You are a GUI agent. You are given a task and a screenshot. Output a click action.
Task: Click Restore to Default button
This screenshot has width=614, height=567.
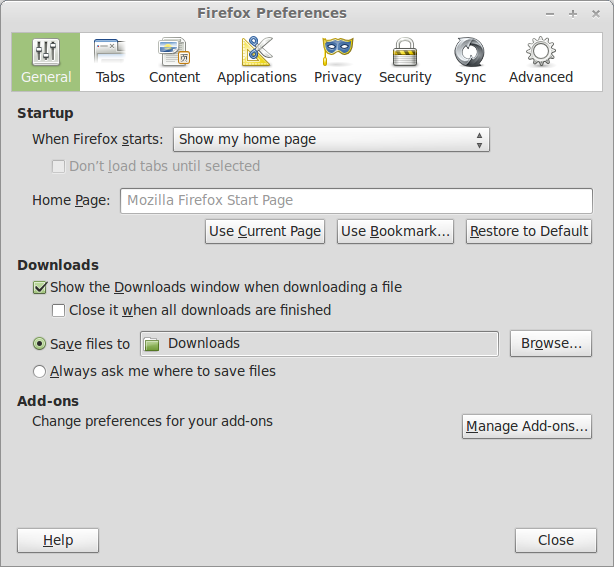pos(529,231)
